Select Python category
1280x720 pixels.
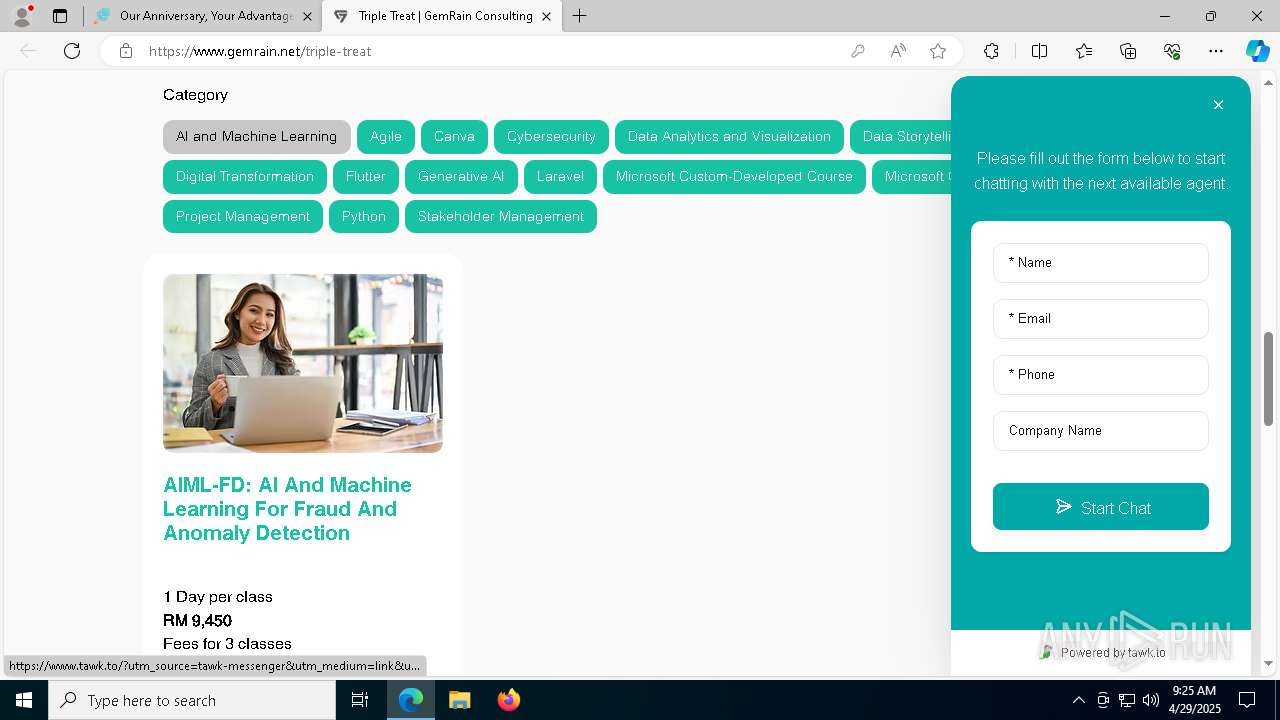point(364,217)
